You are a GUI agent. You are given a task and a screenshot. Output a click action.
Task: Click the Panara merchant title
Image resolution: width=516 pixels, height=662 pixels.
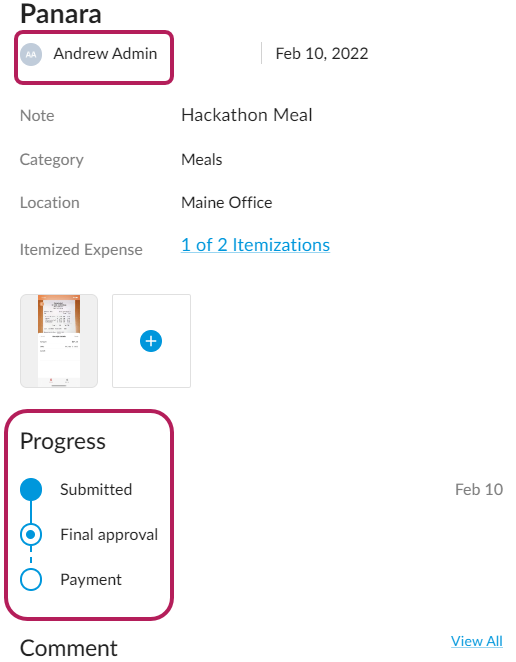[61, 14]
